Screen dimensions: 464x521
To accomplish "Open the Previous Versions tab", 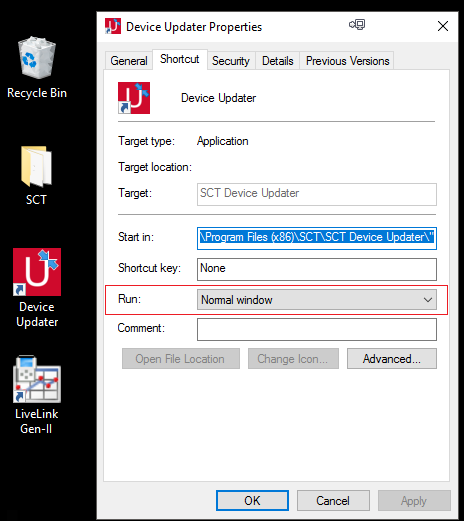I will (347, 61).
